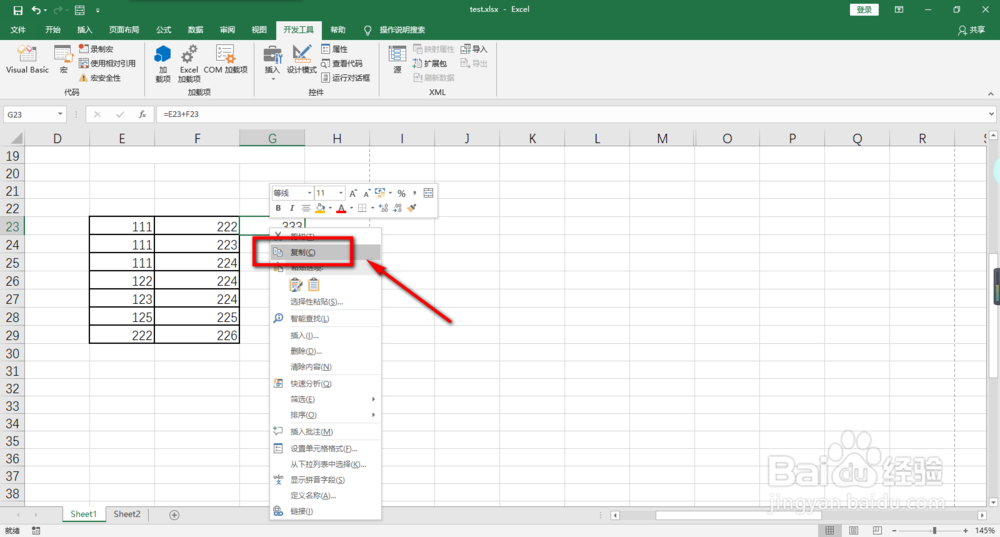The width and height of the screenshot is (1000, 537).
Task: Open 宏安全性 (Macro Security) settings
Action: (100, 78)
